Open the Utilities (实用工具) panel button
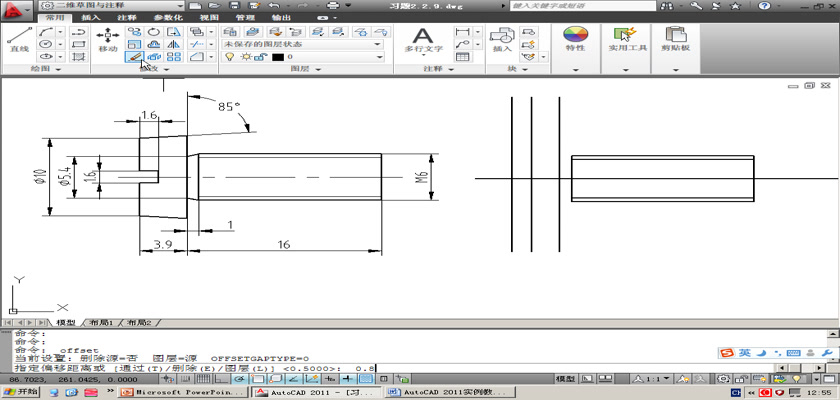Viewport: 840px width, 400px height. pos(626,40)
